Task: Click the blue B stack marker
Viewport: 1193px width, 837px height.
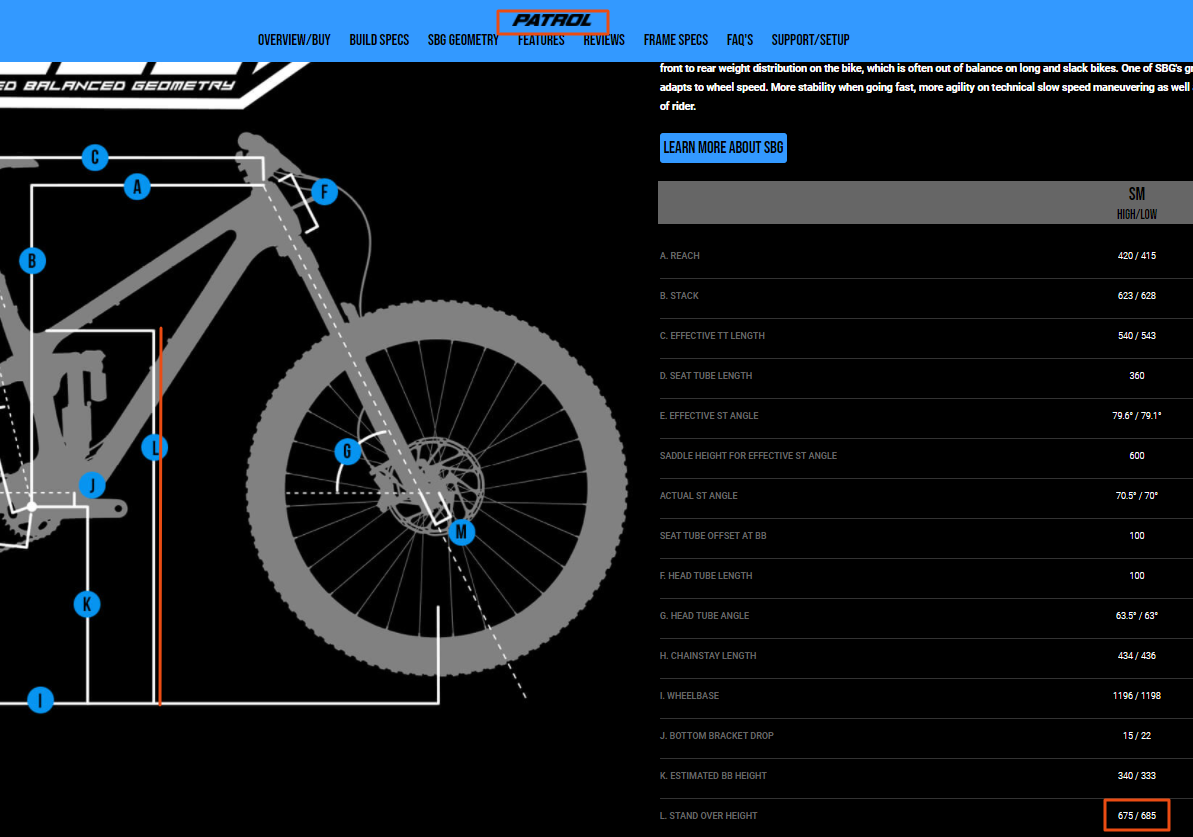Action: click(x=32, y=261)
